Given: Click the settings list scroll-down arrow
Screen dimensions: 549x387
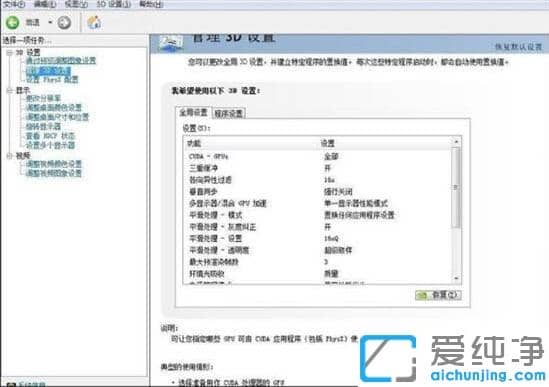Looking at the screenshot, I should (x=456, y=278).
